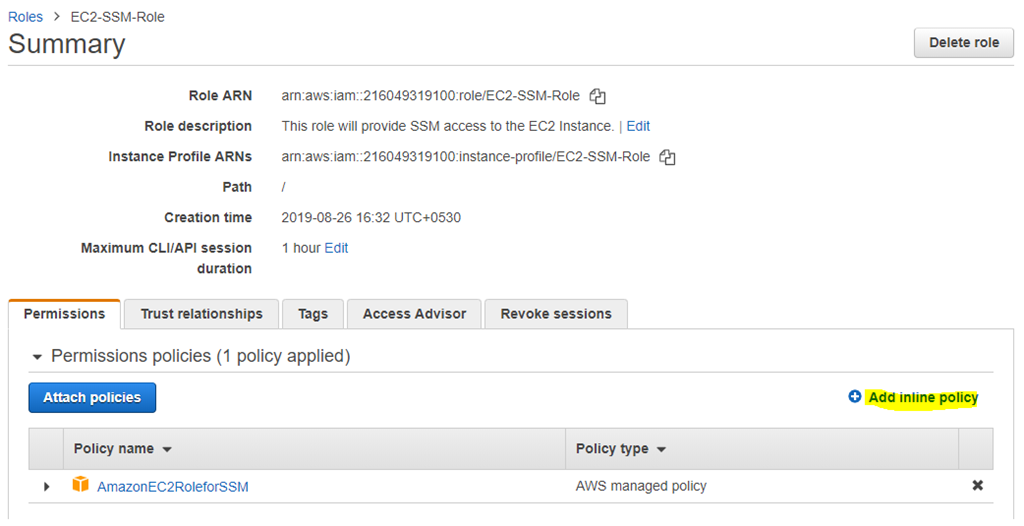
Task: Edit the role description
Action: pos(638,126)
